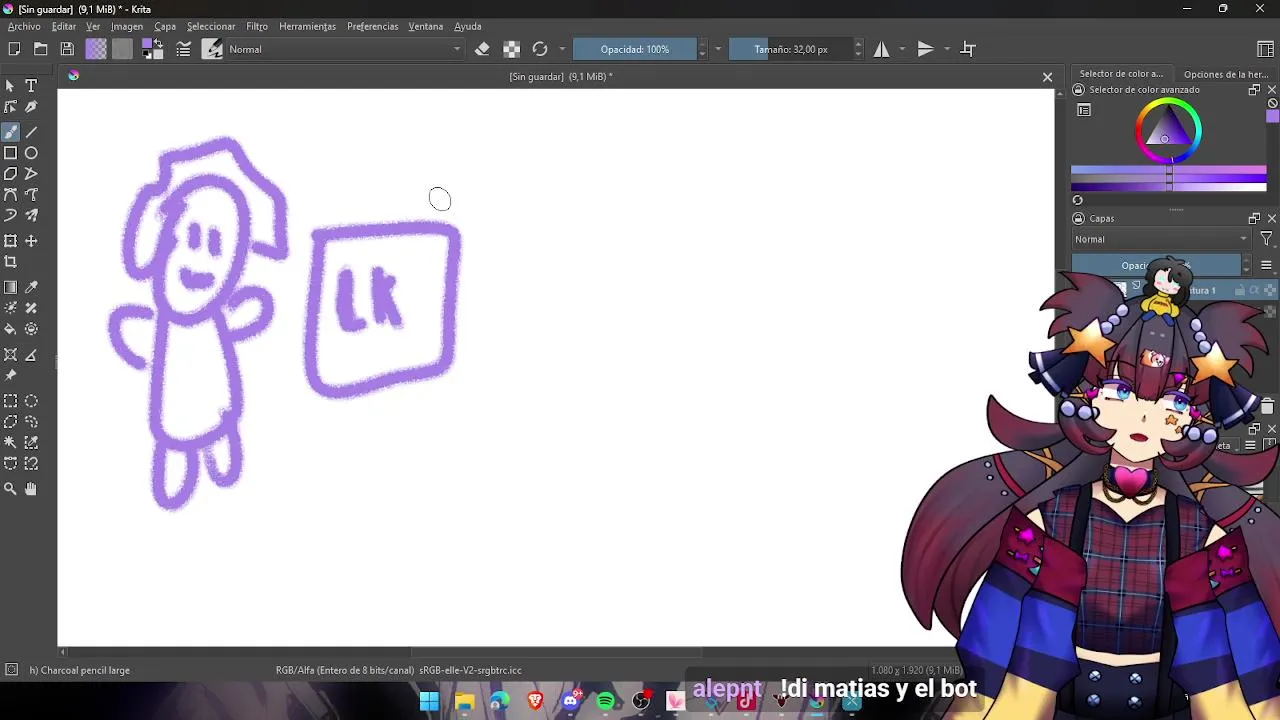The width and height of the screenshot is (1280, 720).
Task: Open the Filtro menu
Action: click(257, 26)
